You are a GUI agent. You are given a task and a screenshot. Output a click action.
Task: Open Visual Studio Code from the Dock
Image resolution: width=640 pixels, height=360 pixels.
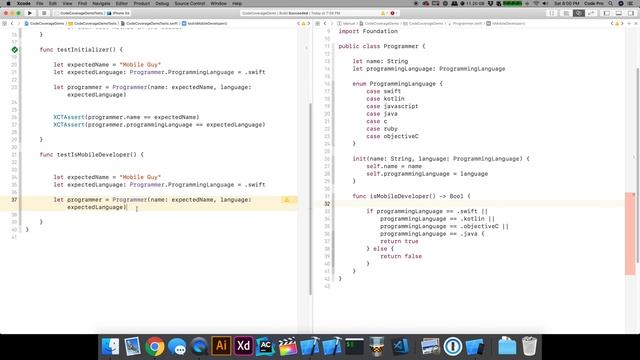click(x=400, y=347)
